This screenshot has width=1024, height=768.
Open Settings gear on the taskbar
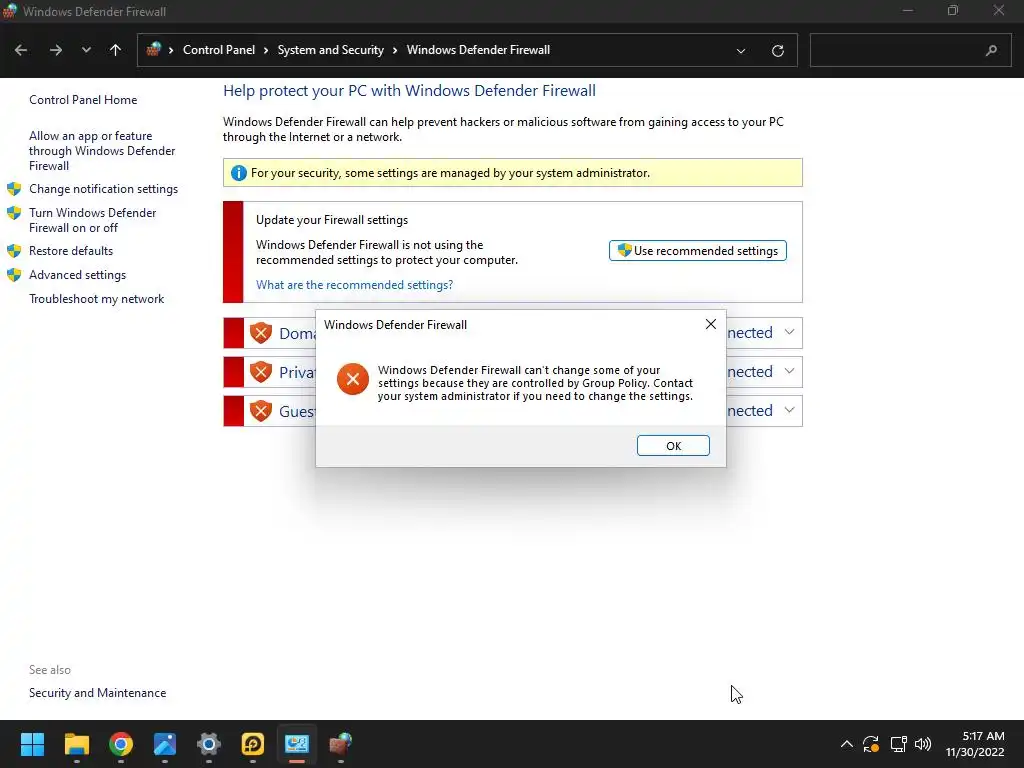(209, 744)
